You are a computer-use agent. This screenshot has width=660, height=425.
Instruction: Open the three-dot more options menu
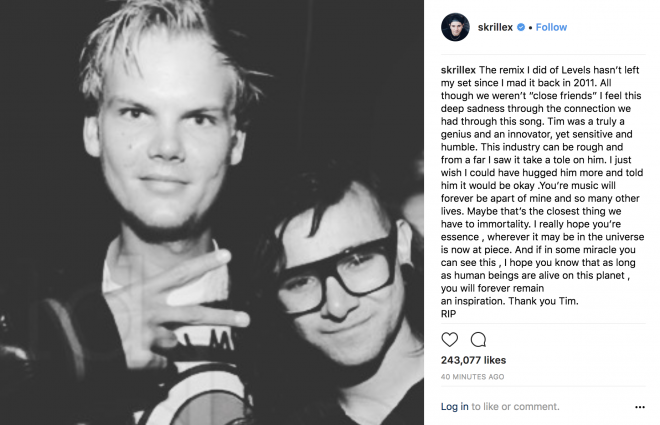tap(640, 407)
